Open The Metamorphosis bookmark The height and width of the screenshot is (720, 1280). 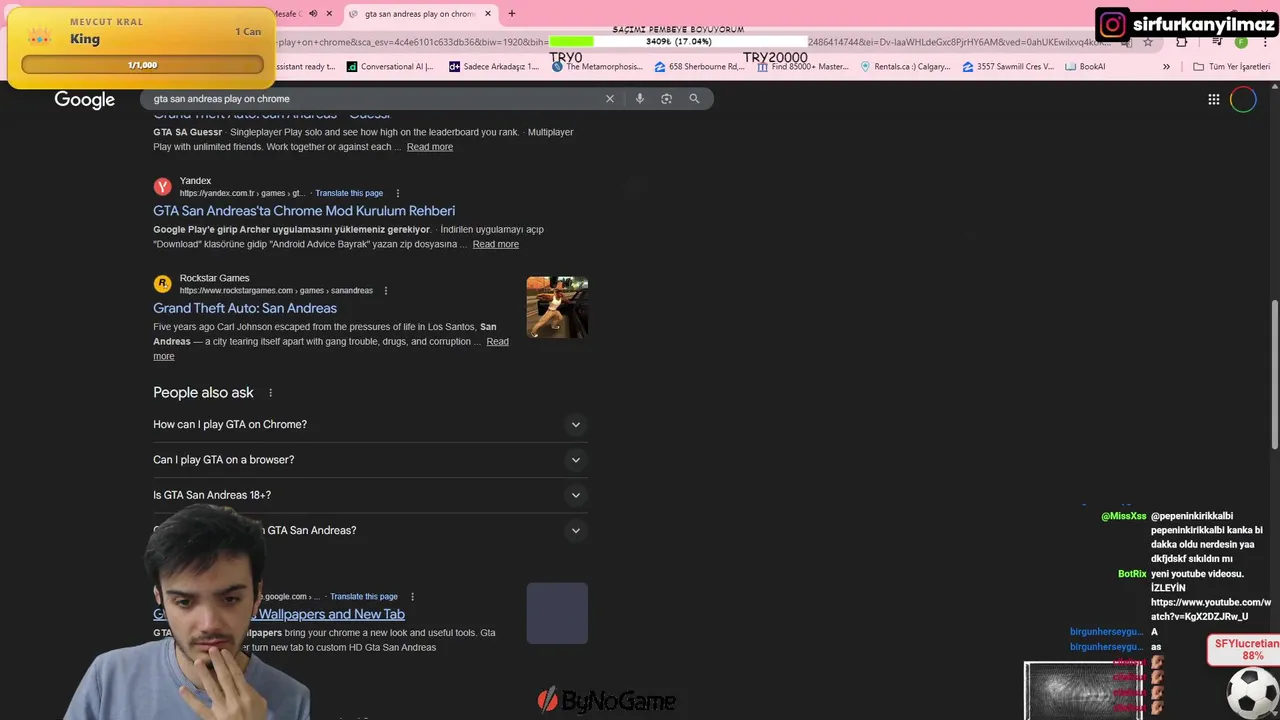pos(598,67)
